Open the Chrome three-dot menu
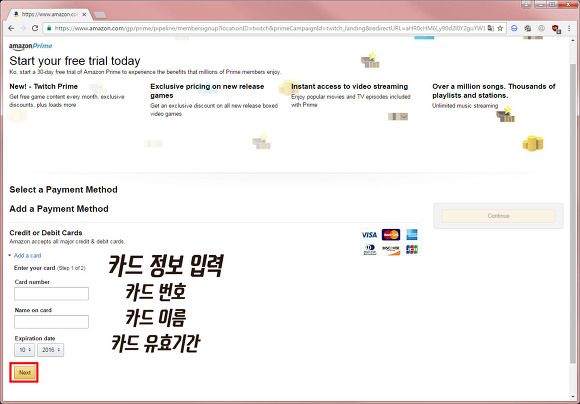The width and height of the screenshot is (580, 404). point(570,28)
